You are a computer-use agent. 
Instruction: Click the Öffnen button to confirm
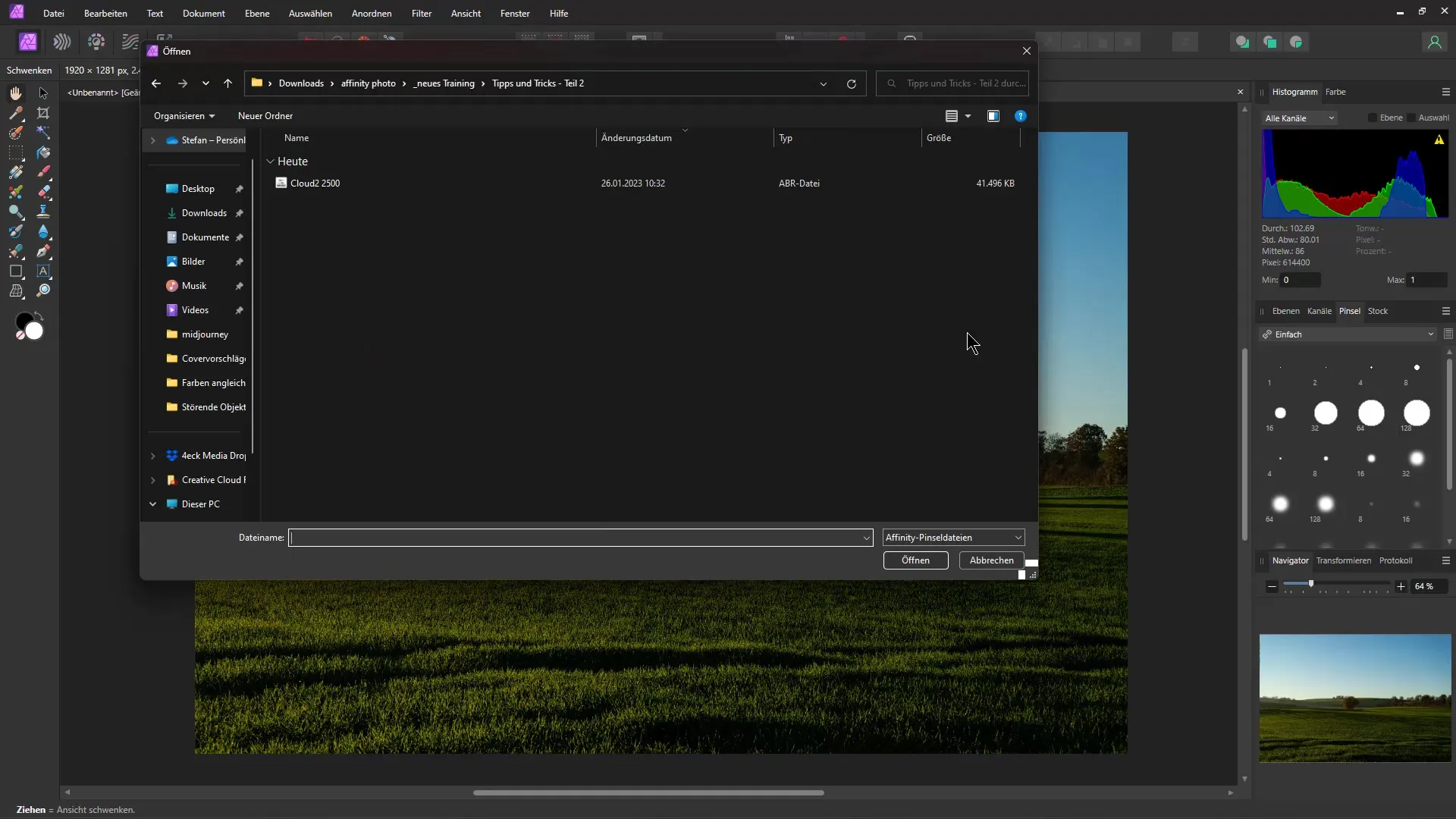pos(915,560)
